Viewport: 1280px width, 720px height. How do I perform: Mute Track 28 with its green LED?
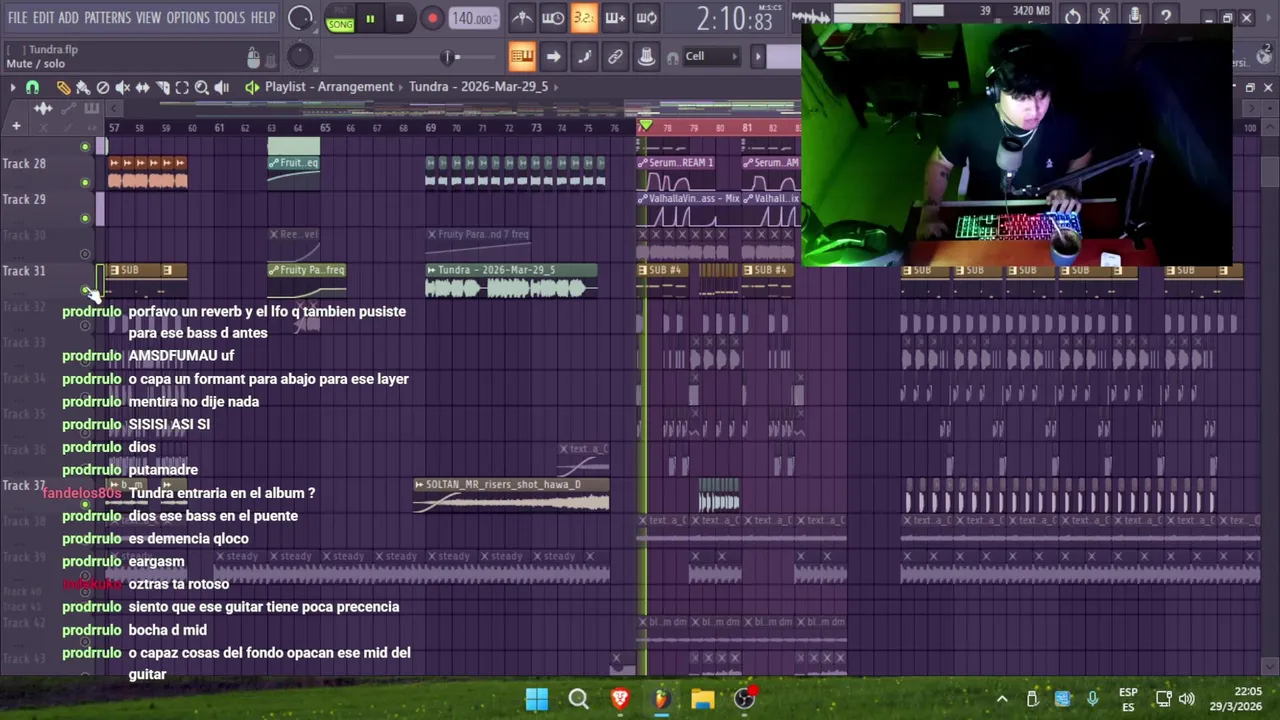[x=85, y=182]
